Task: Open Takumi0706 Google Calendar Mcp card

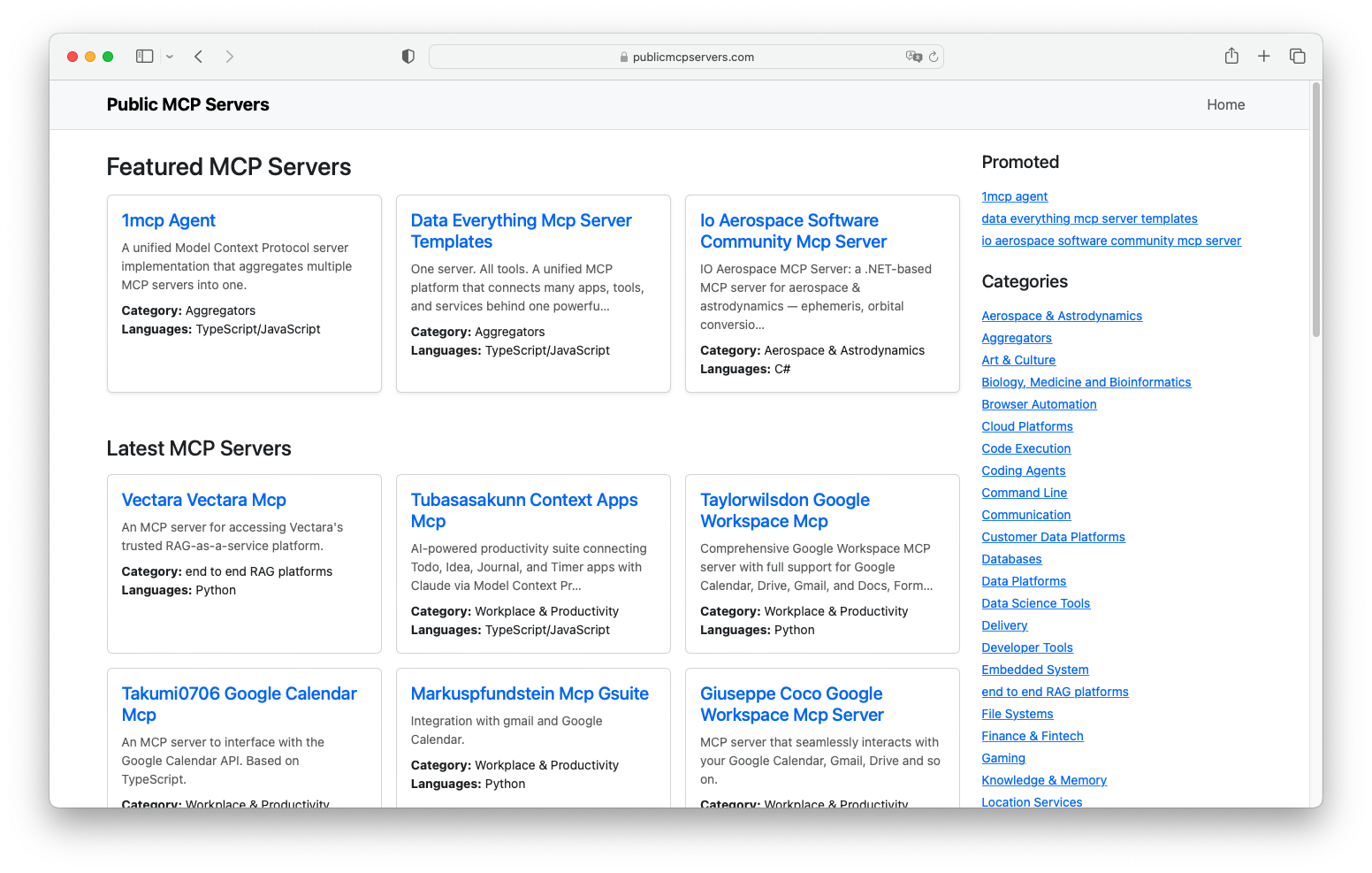Action: click(x=239, y=704)
